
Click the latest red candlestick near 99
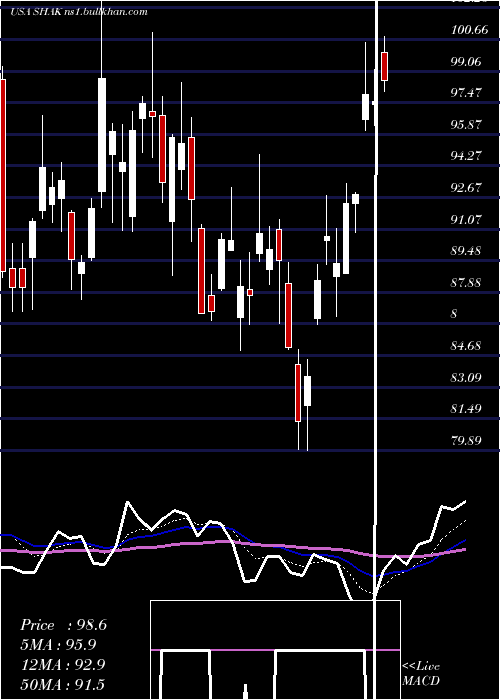(x=384, y=66)
